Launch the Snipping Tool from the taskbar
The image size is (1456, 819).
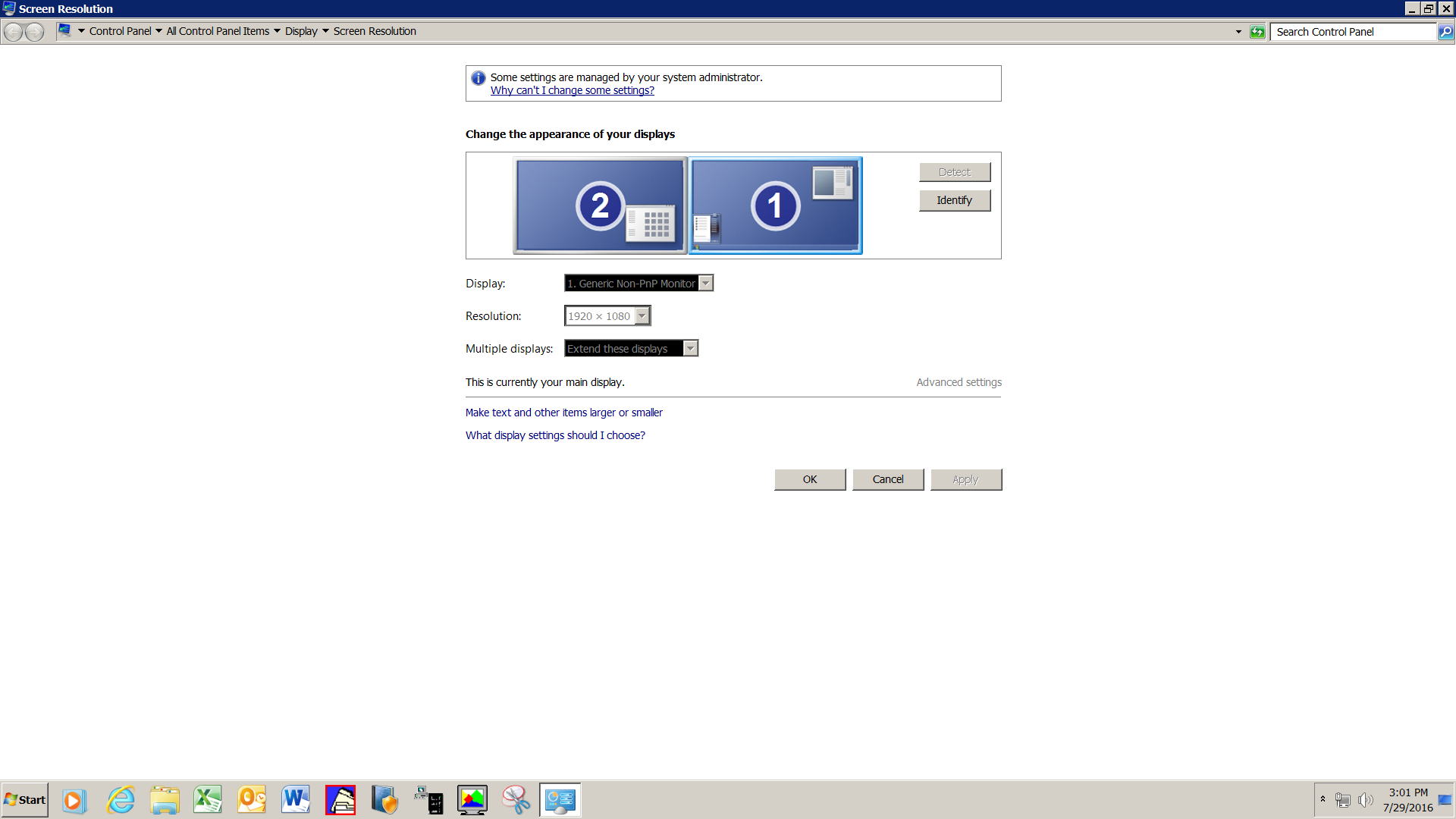click(516, 799)
